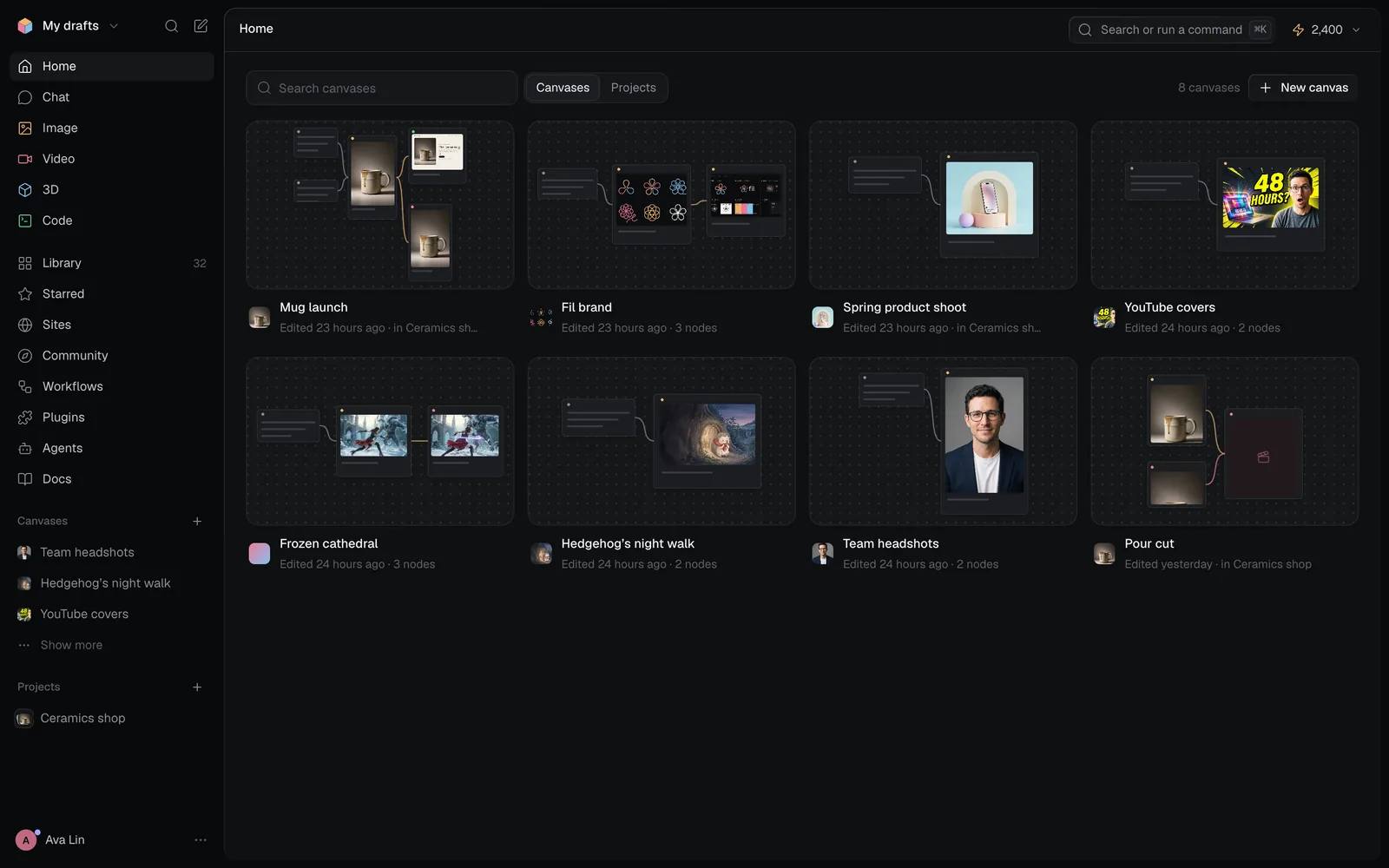Open the 3D cube icon
This screenshot has height=868, width=1389.
[x=25, y=189]
